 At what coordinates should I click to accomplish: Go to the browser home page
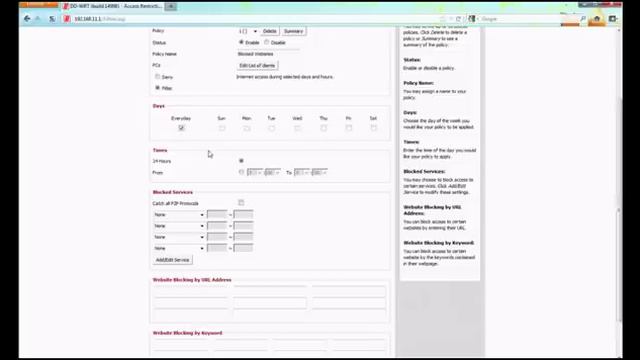[x=597, y=19]
